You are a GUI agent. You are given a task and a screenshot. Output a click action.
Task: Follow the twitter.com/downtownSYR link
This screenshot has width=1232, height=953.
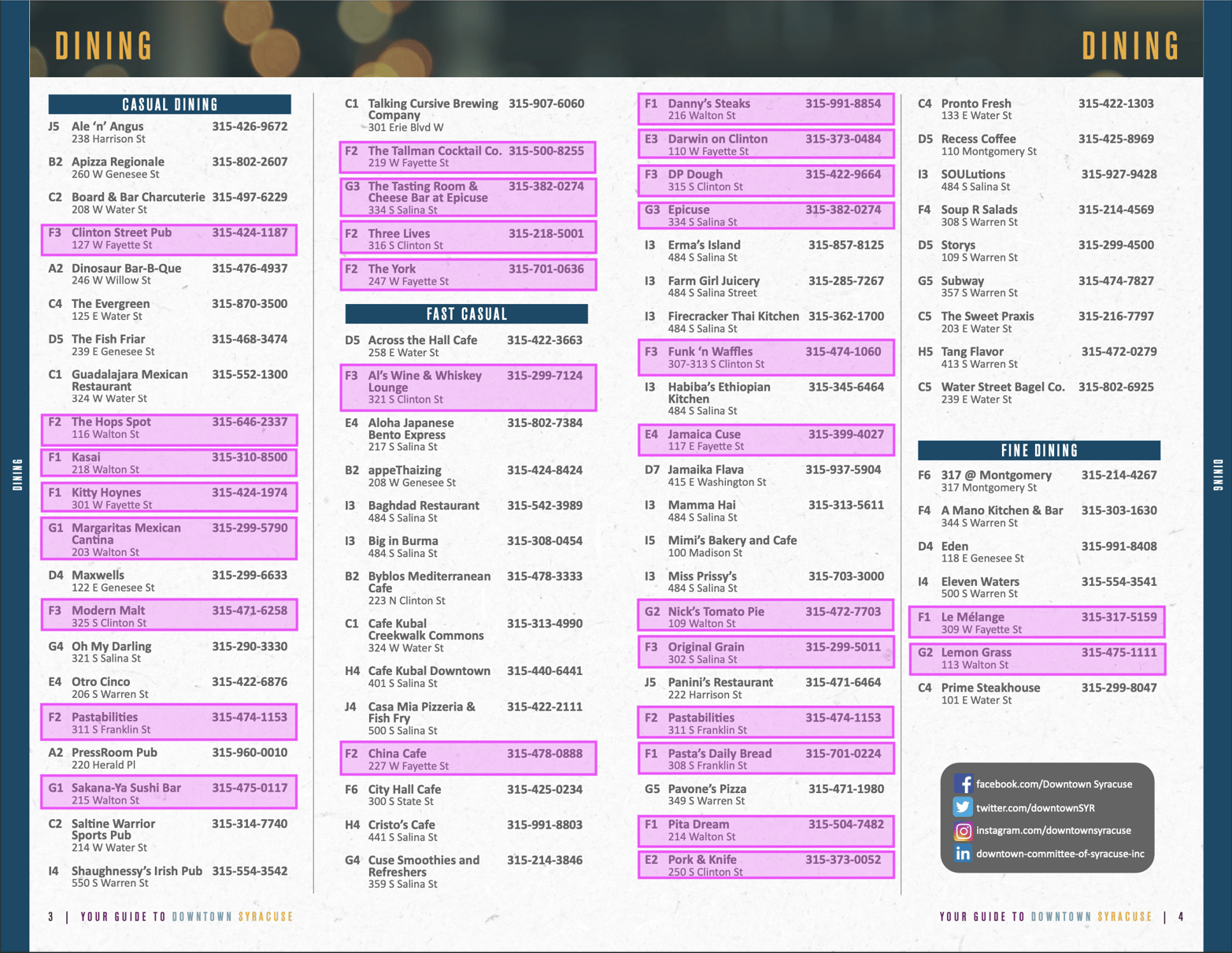(x=1035, y=808)
